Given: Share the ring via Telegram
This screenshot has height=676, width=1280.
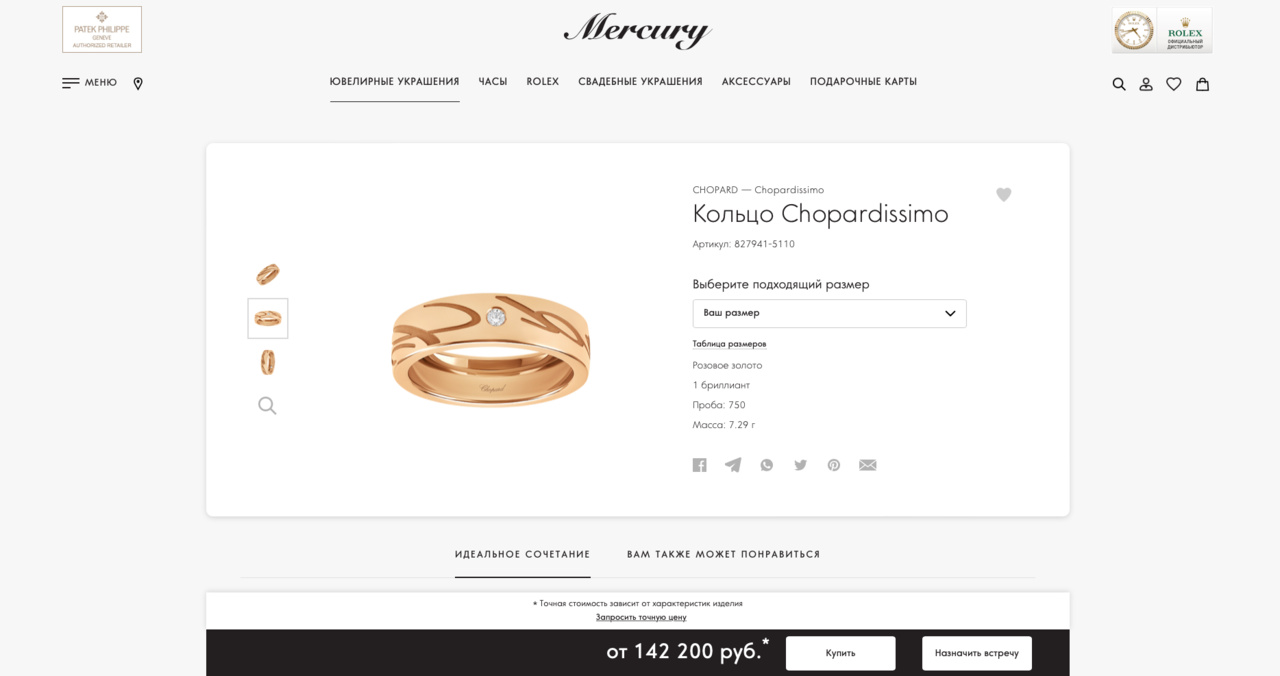Looking at the screenshot, I should (x=733, y=465).
